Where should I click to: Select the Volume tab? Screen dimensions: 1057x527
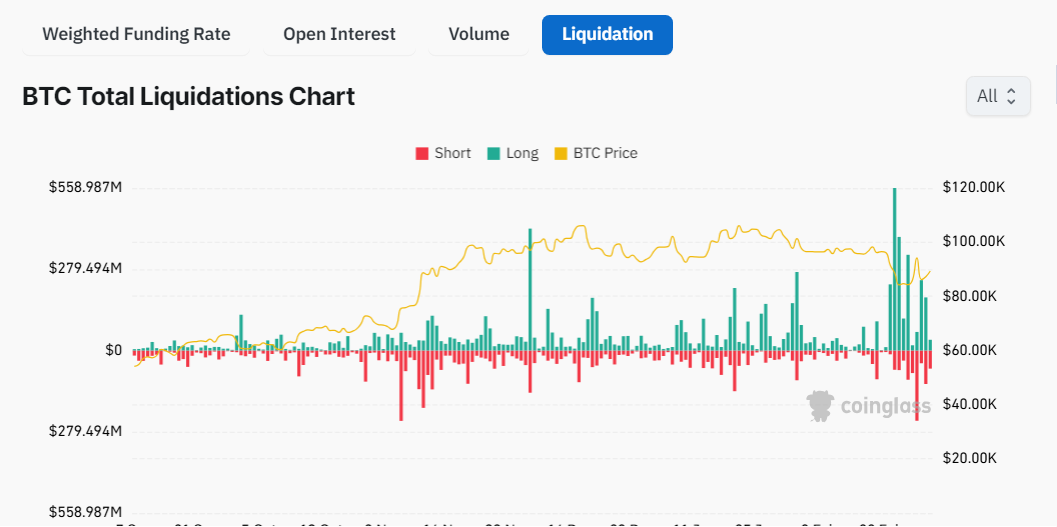pyautogui.click(x=479, y=34)
